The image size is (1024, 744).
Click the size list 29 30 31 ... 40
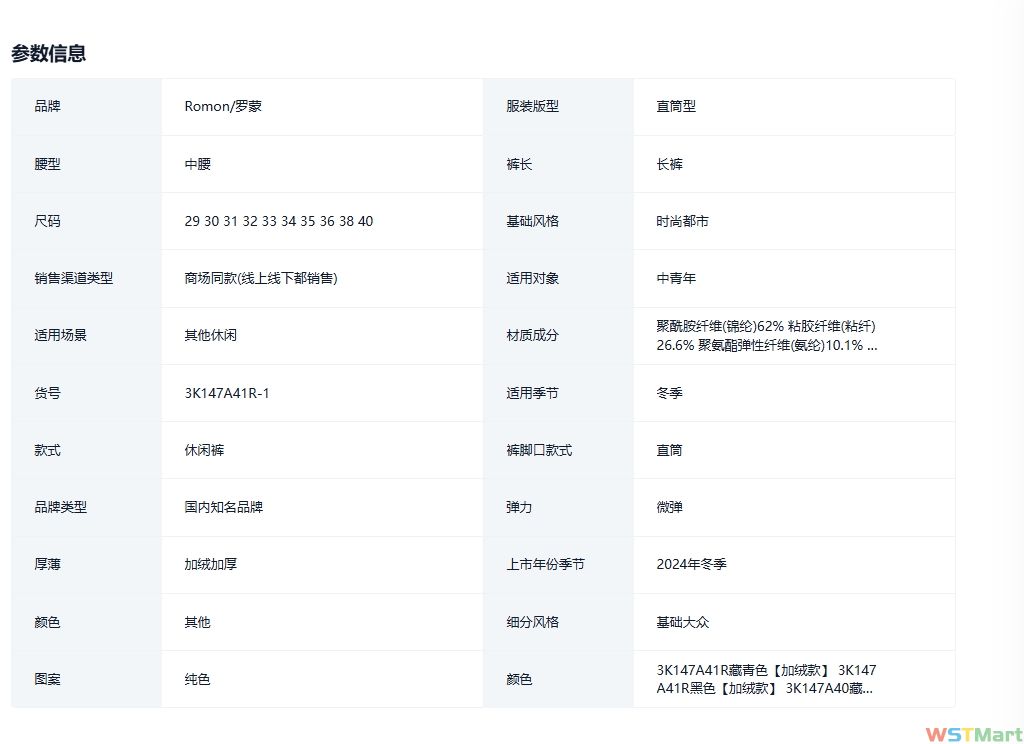[278, 221]
